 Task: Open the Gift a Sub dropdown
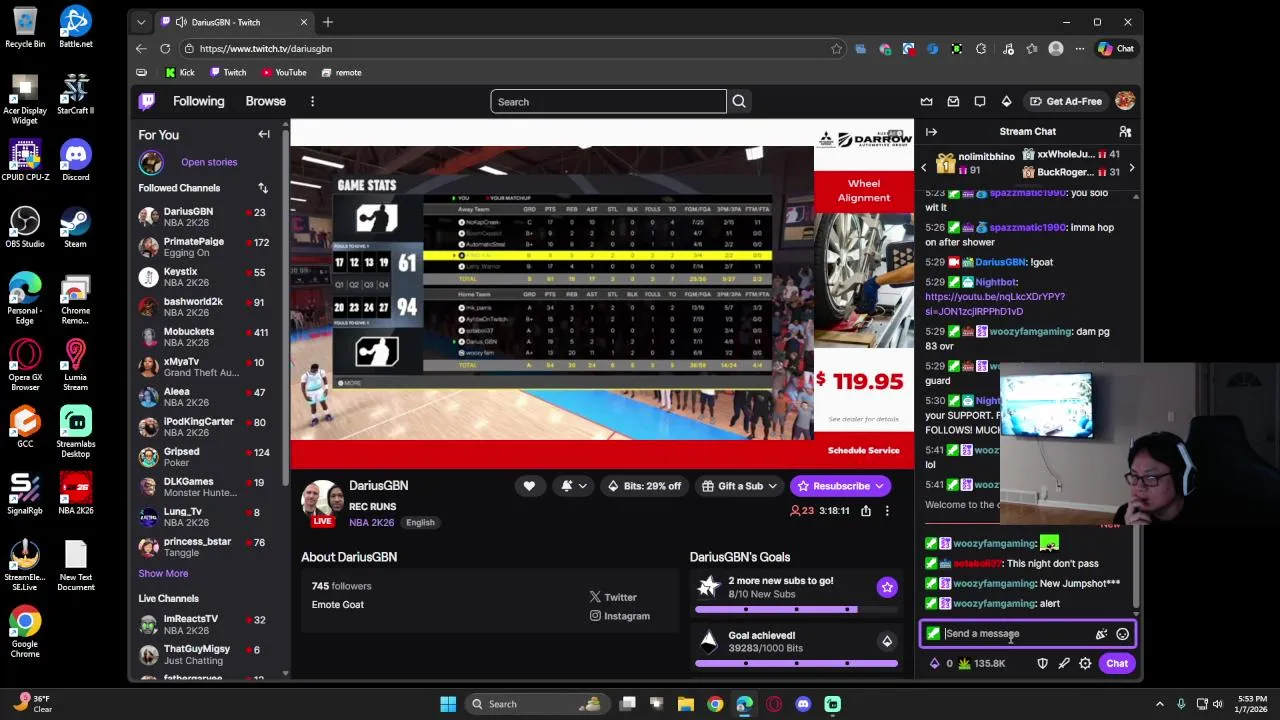coord(739,486)
